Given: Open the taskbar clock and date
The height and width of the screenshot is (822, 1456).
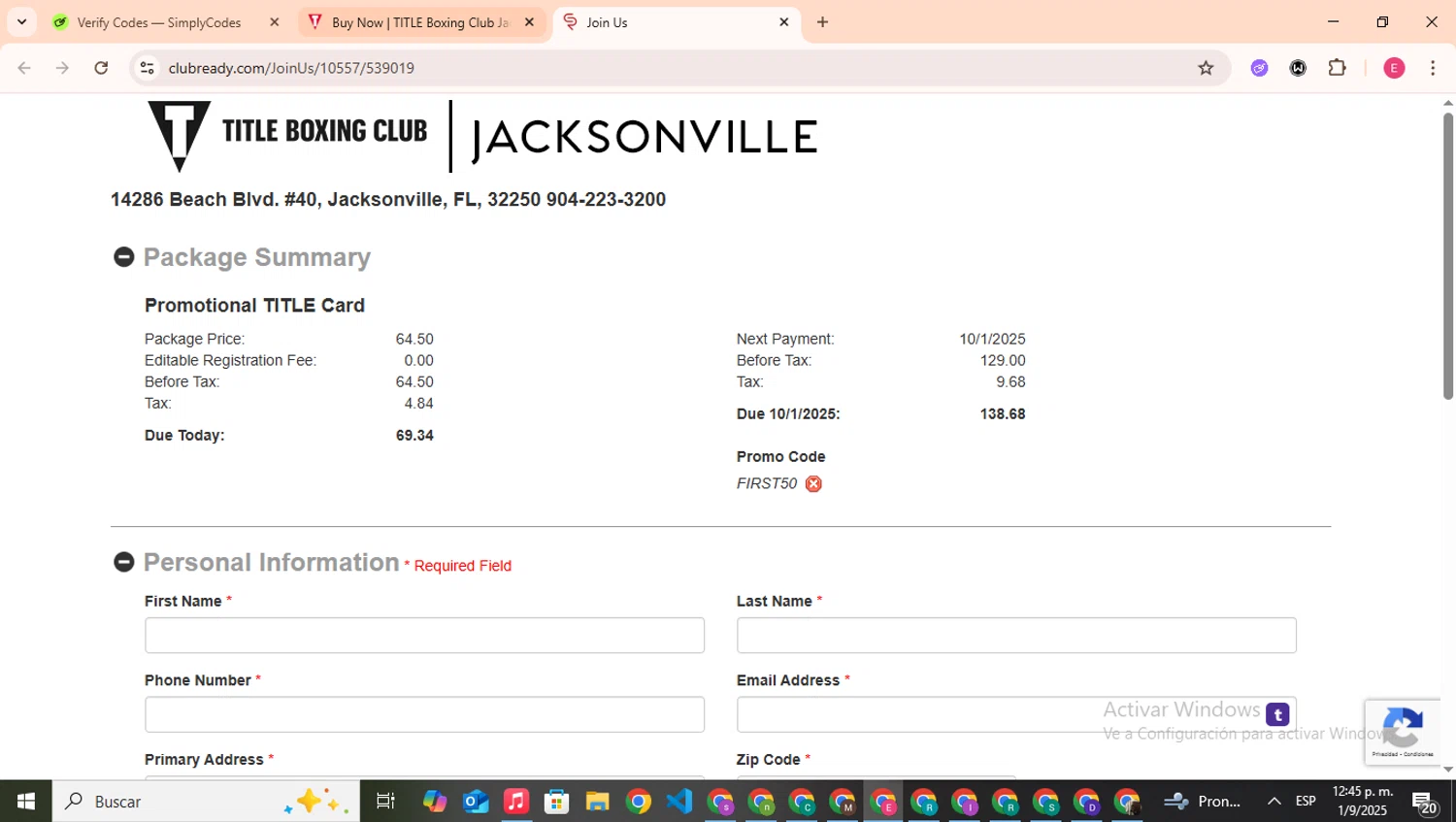Looking at the screenshot, I should click(1362, 802).
